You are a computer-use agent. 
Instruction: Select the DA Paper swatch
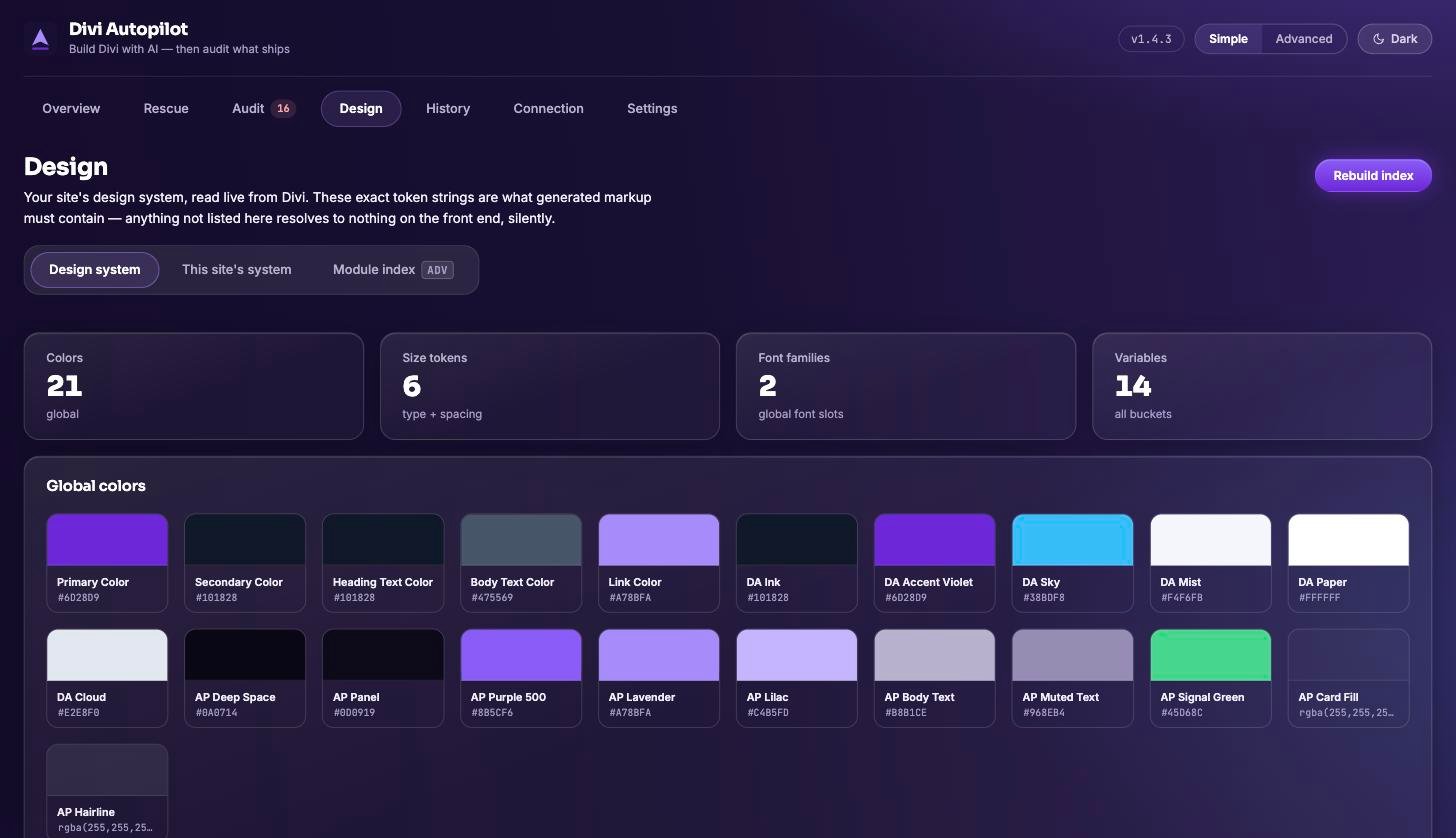1349,563
